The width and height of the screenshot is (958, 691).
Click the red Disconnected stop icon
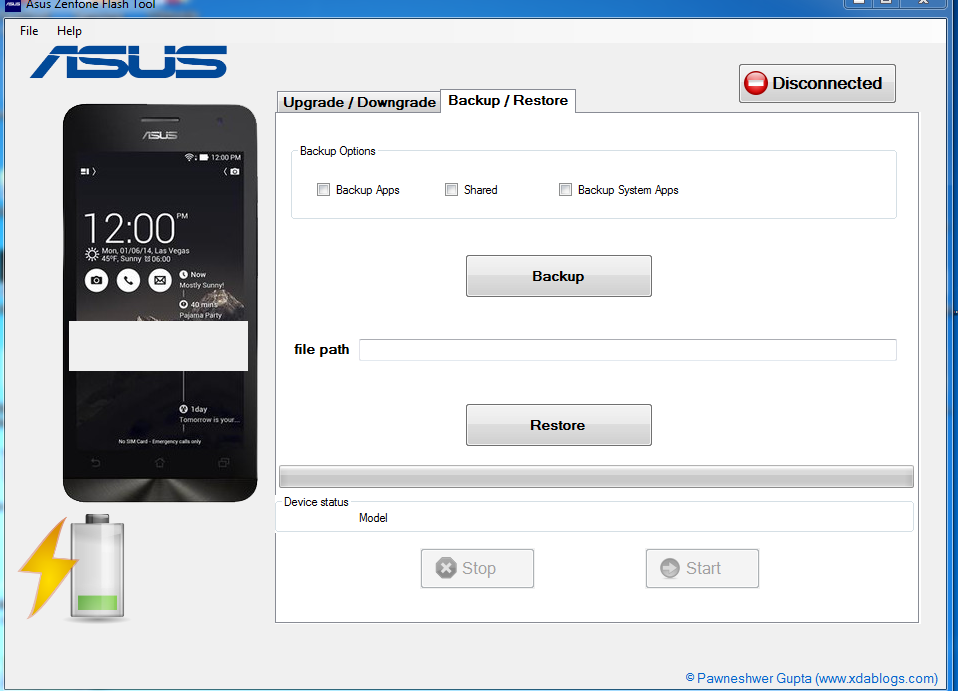[756, 83]
